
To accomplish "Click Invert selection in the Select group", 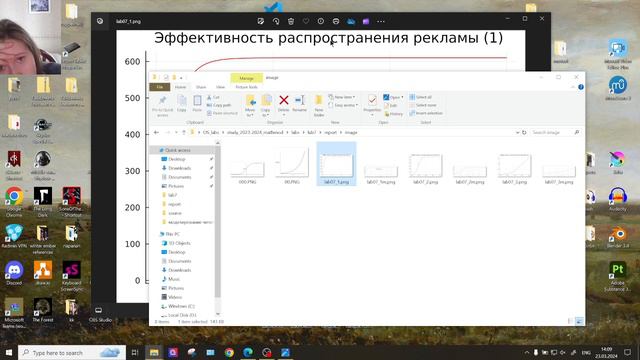I will click(426, 113).
